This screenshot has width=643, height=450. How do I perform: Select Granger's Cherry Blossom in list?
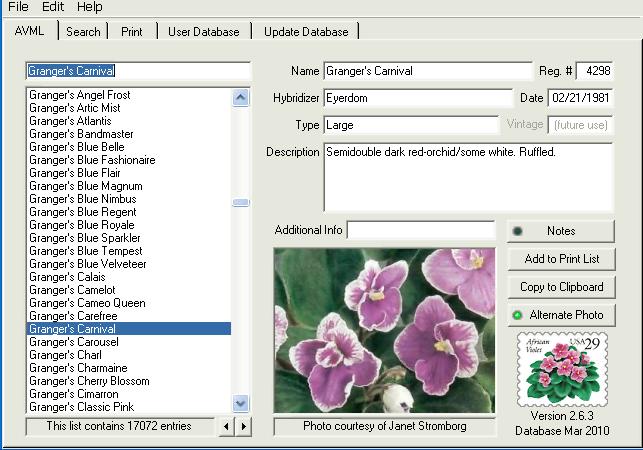(x=129, y=381)
